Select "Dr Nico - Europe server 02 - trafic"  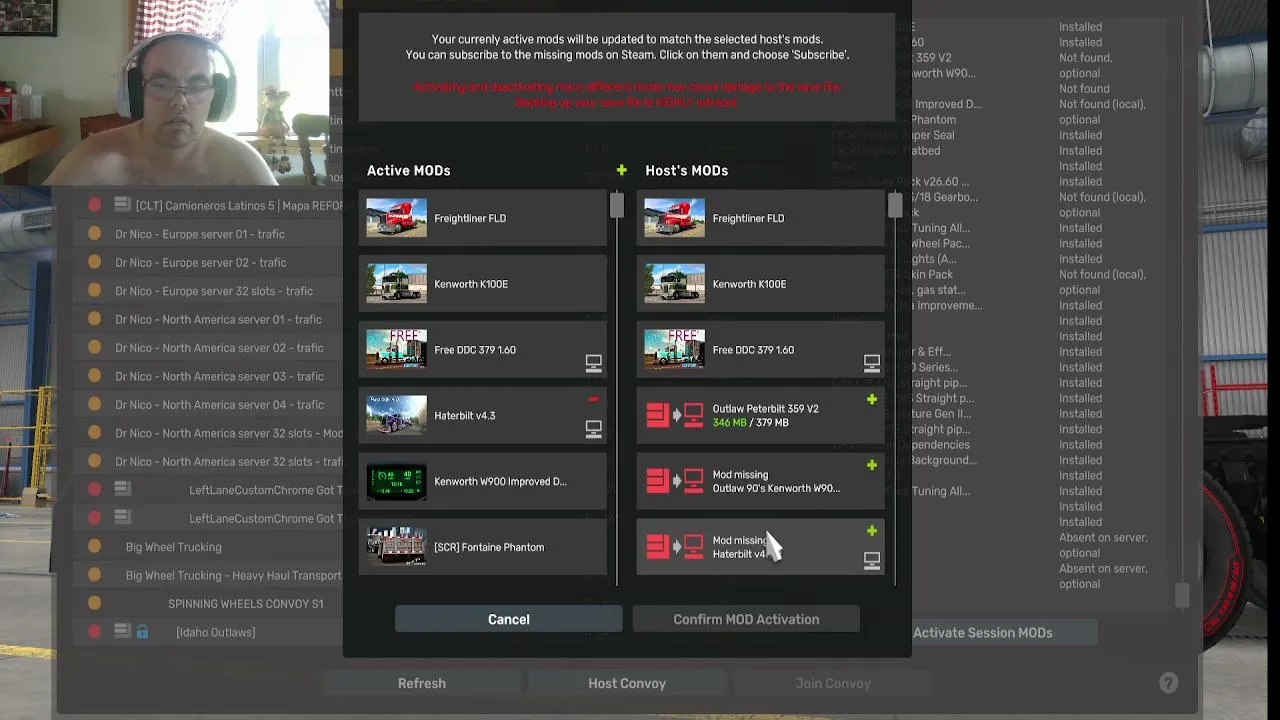(x=201, y=263)
